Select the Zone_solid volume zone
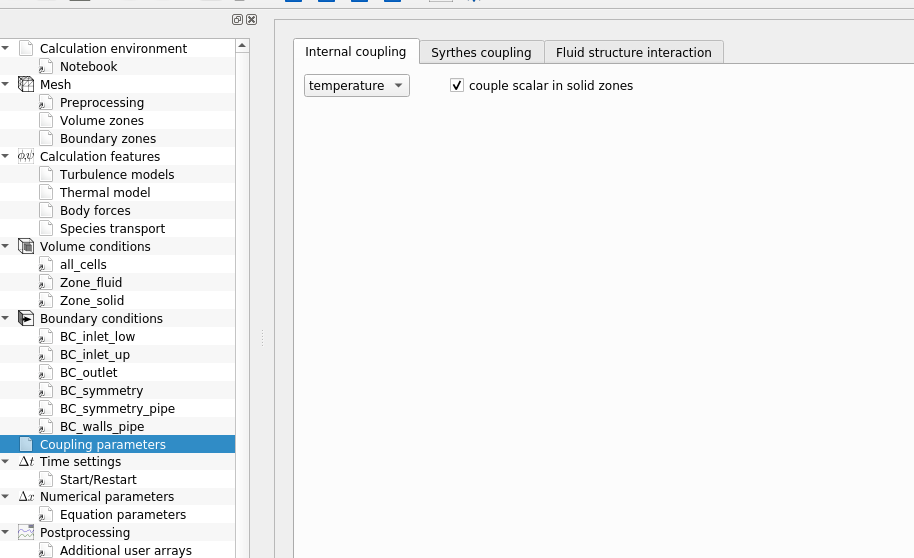 click(x=92, y=301)
